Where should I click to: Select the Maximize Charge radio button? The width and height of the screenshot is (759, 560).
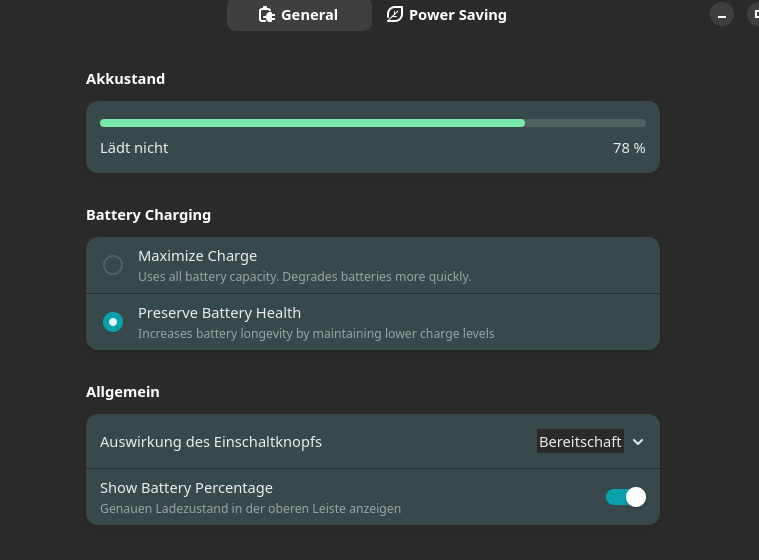tap(113, 265)
